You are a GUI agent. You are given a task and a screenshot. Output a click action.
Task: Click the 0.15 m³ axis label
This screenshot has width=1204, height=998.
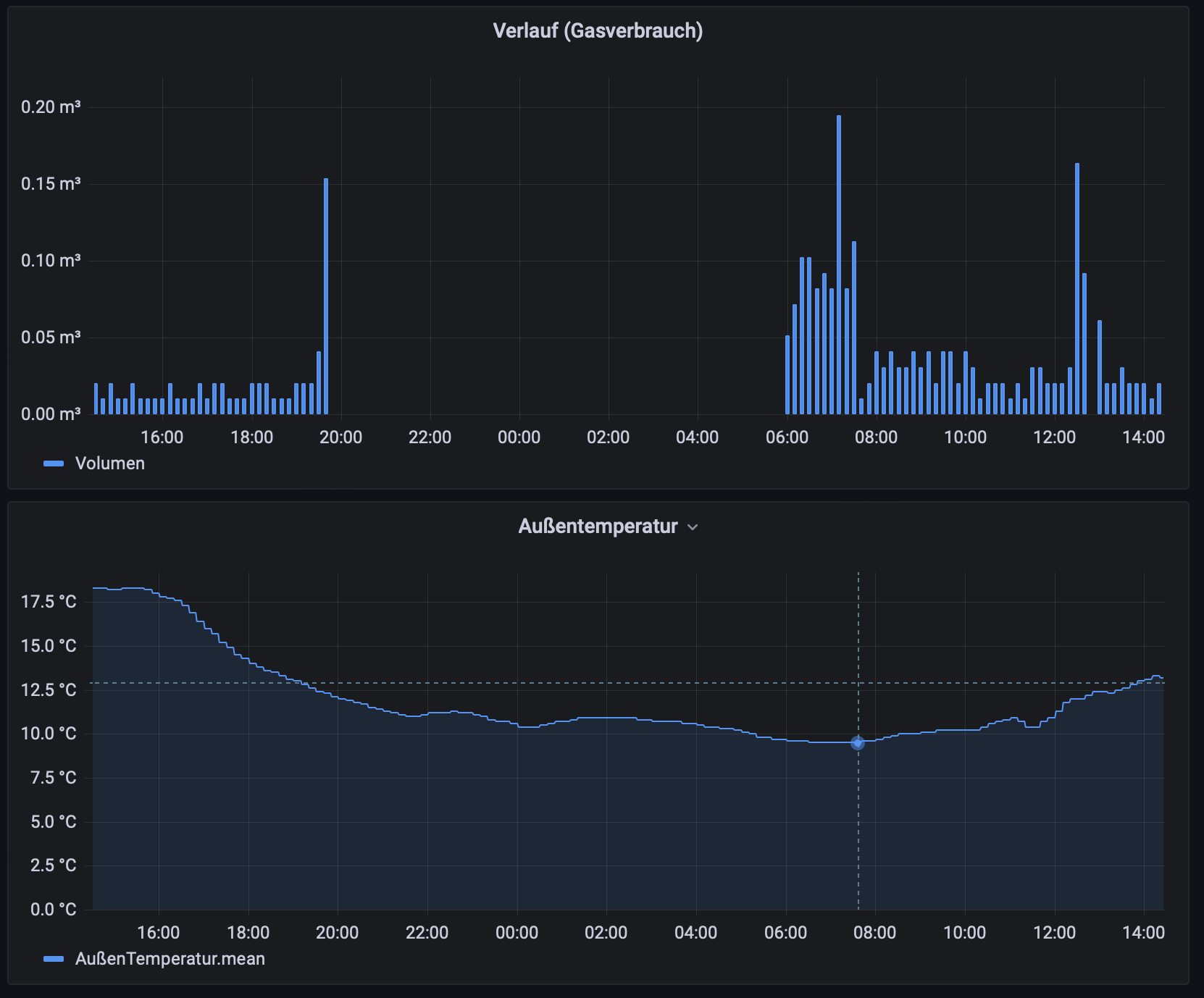51,184
